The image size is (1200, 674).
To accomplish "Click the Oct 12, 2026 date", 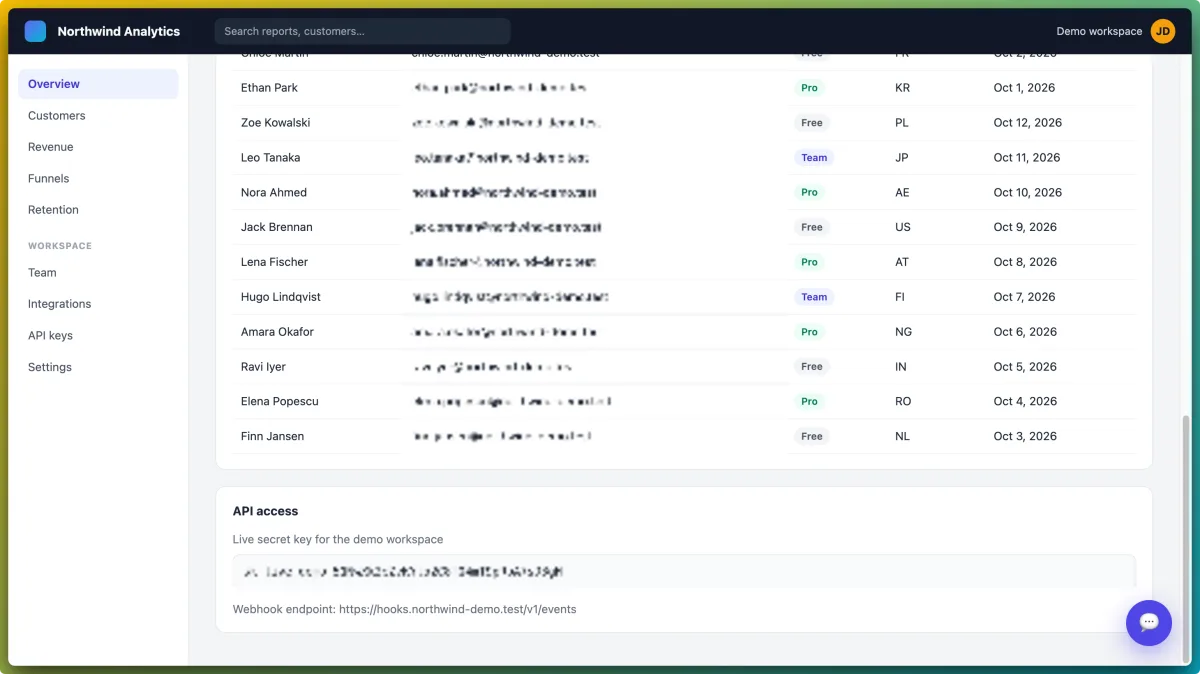I will pos(1028,123).
